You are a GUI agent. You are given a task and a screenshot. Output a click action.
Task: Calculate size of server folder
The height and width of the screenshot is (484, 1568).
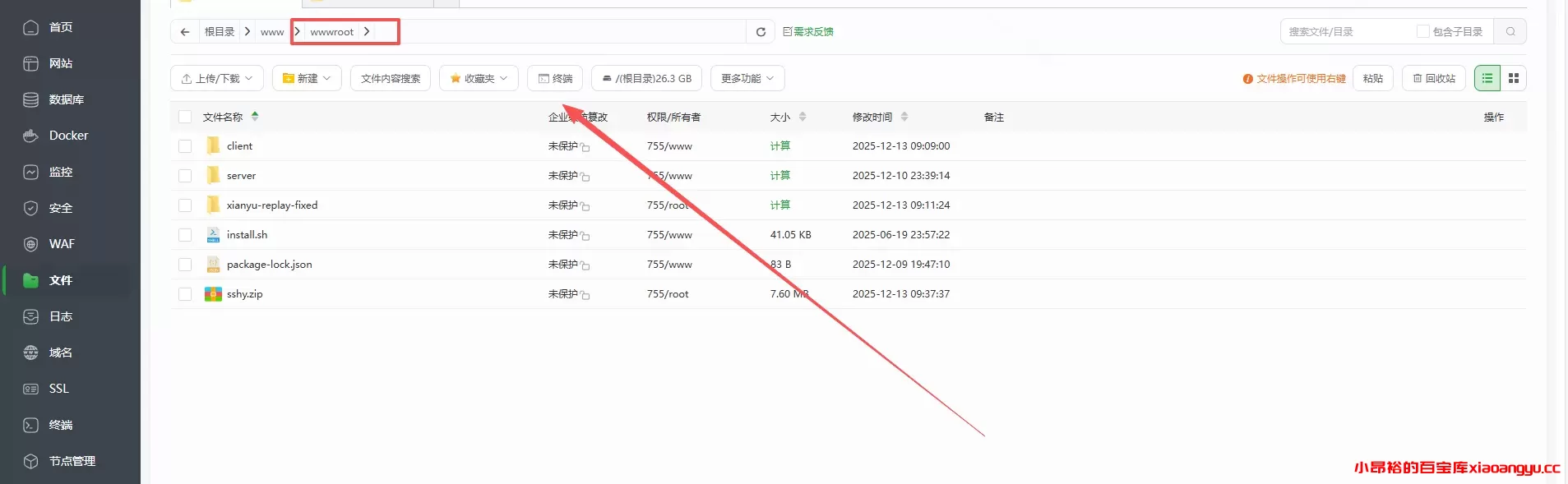pyautogui.click(x=780, y=175)
